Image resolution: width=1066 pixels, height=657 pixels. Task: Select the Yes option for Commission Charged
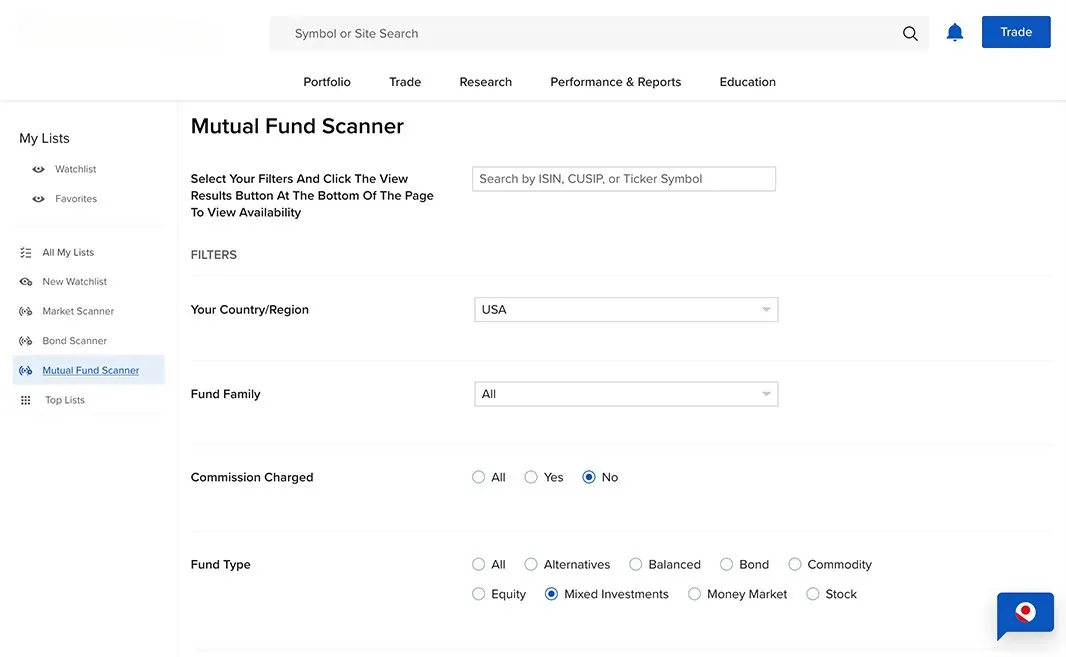(531, 476)
